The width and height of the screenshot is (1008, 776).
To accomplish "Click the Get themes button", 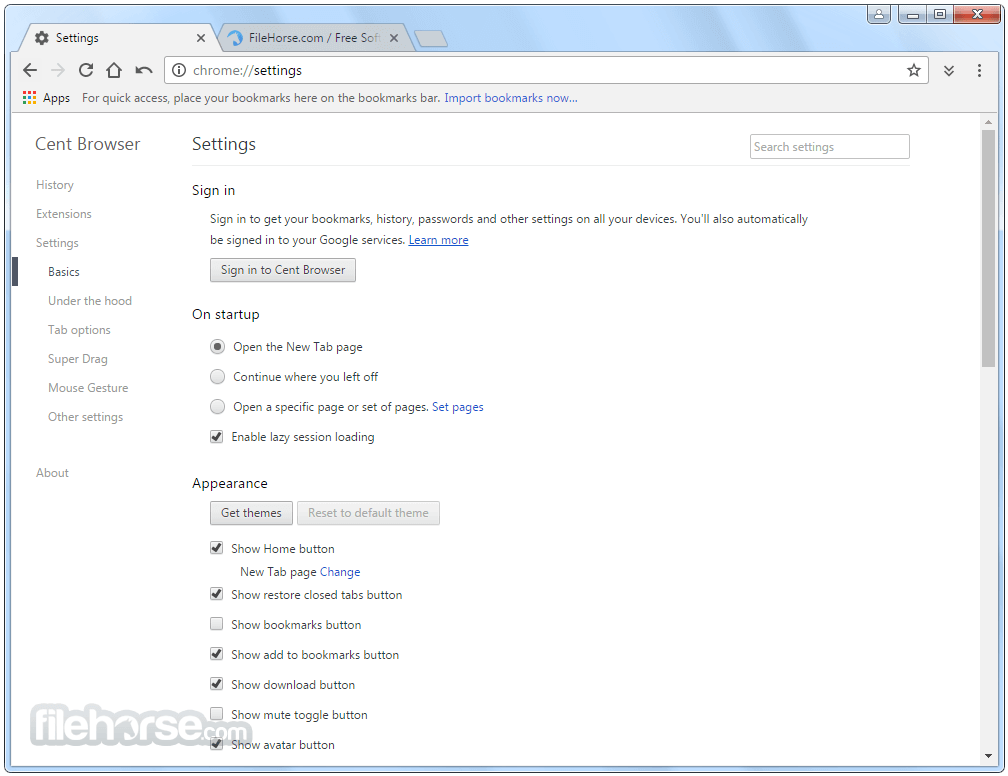I will pos(251,513).
